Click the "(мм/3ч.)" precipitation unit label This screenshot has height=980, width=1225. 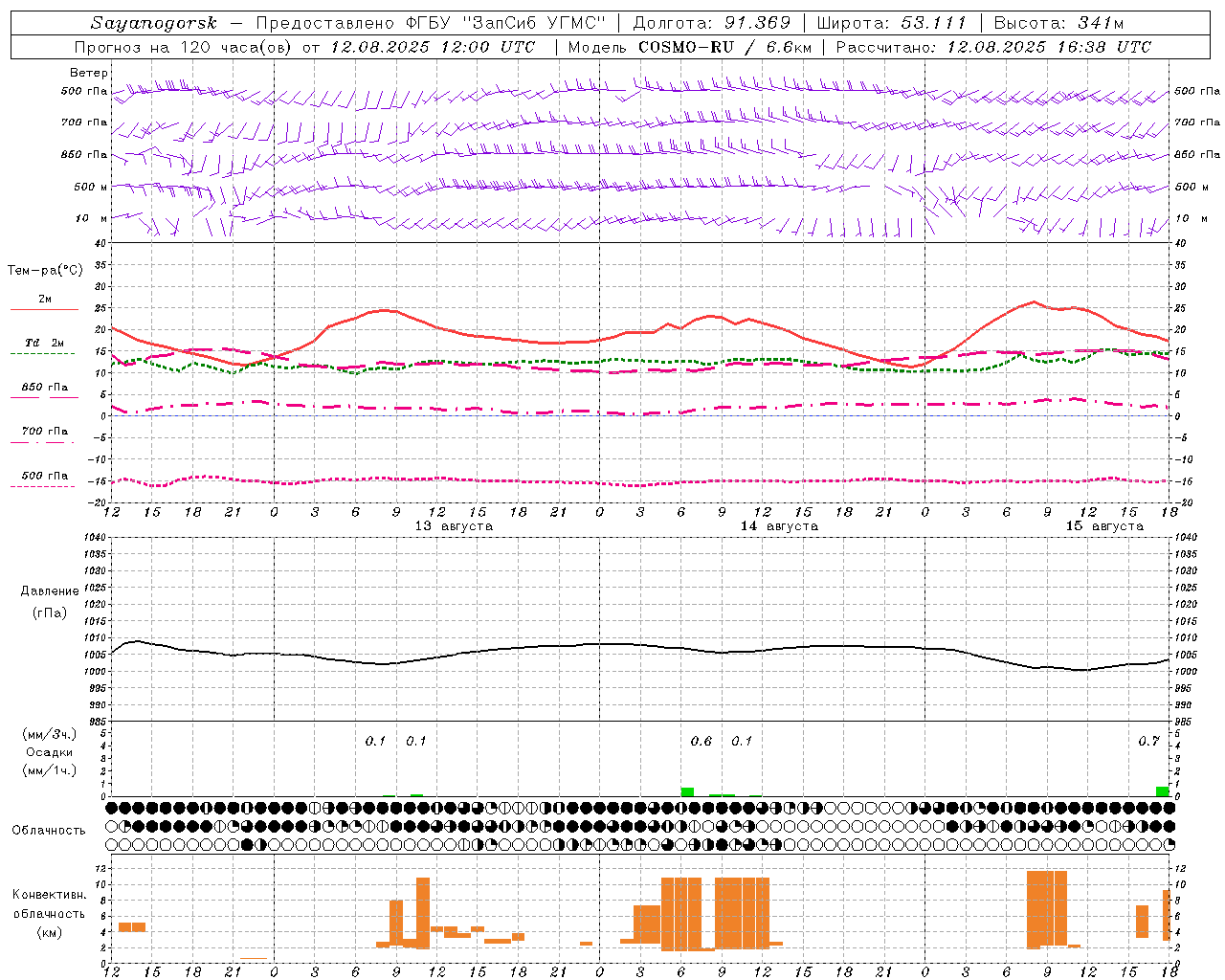(50, 734)
